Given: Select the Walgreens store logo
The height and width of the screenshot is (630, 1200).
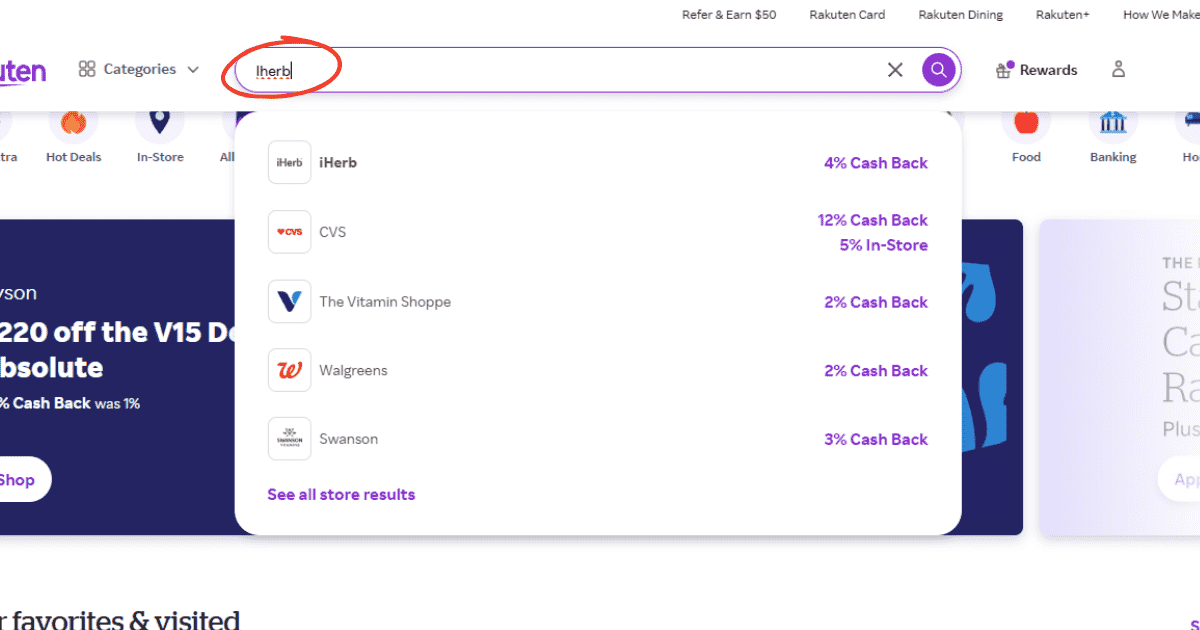Looking at the screenshot, I should point(289,370).
